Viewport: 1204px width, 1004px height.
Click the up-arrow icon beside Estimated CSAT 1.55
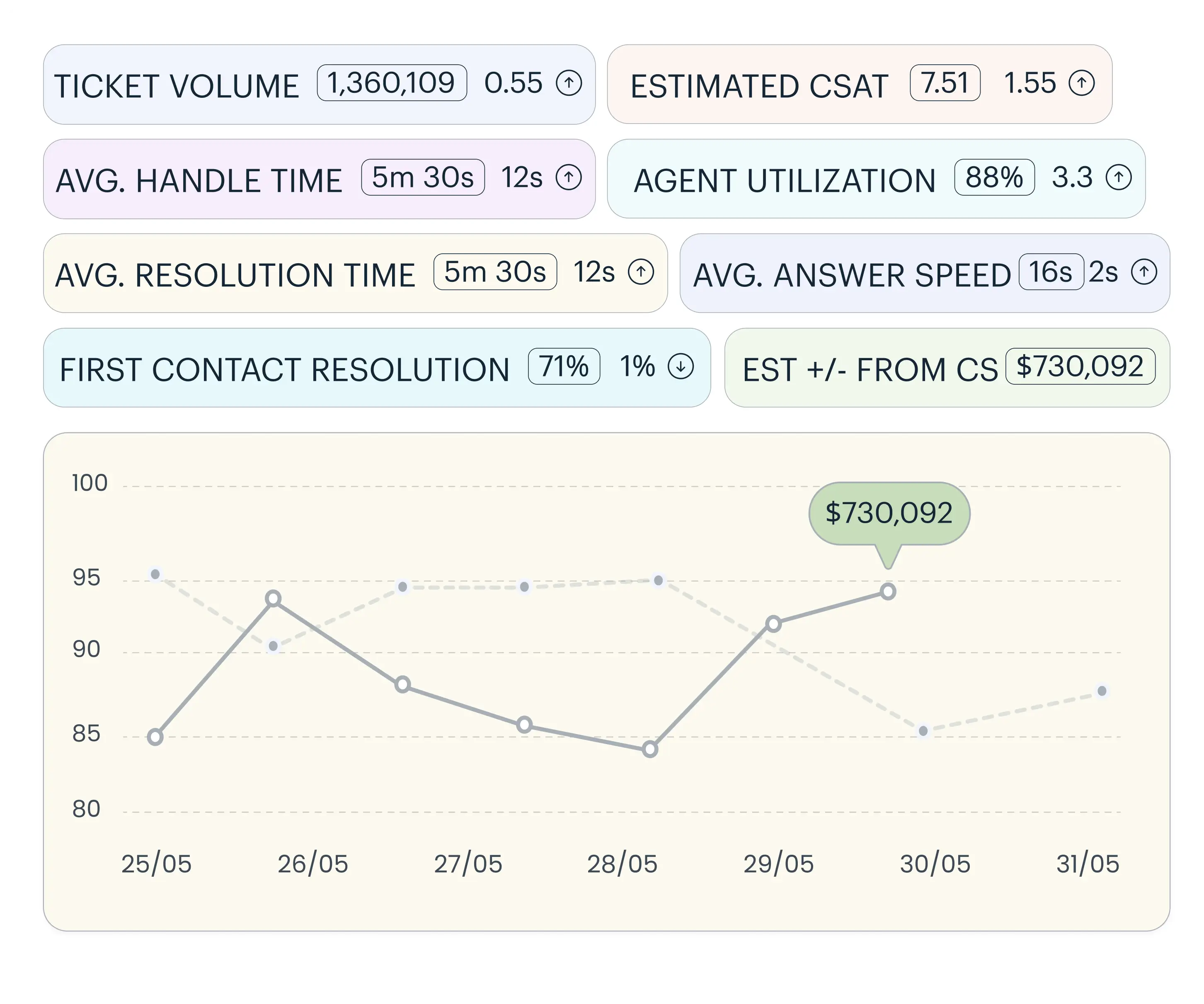tap(1081, 83)
